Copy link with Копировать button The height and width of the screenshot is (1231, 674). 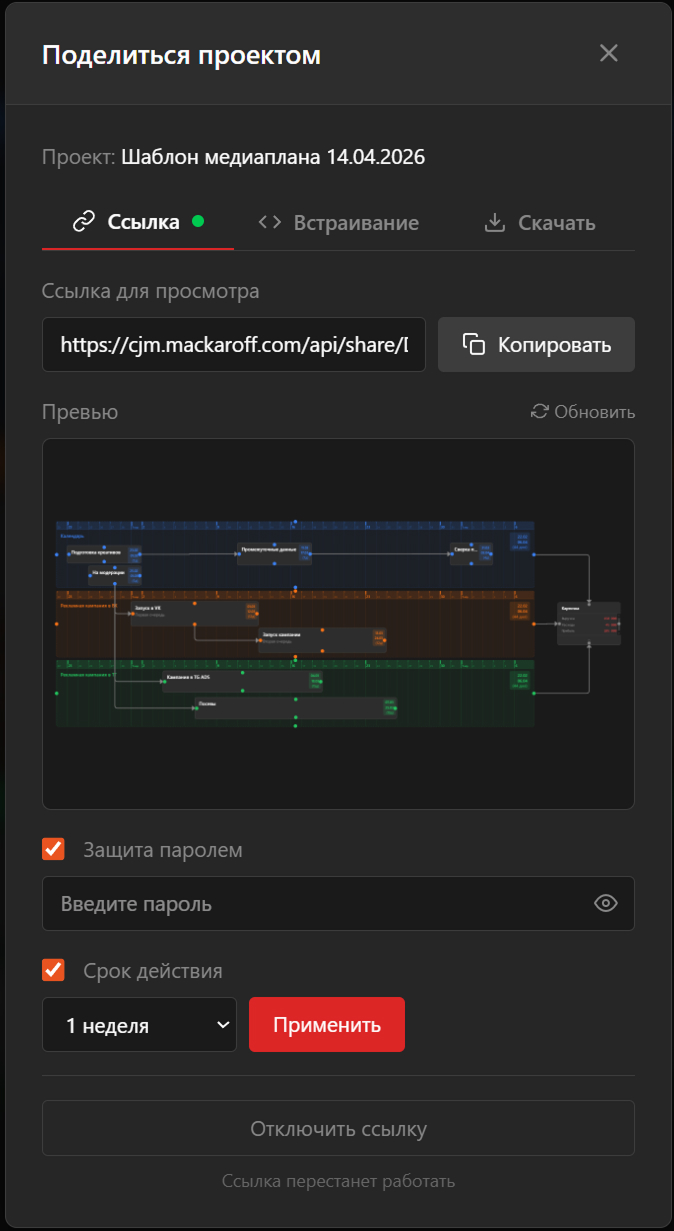[536, 345]
